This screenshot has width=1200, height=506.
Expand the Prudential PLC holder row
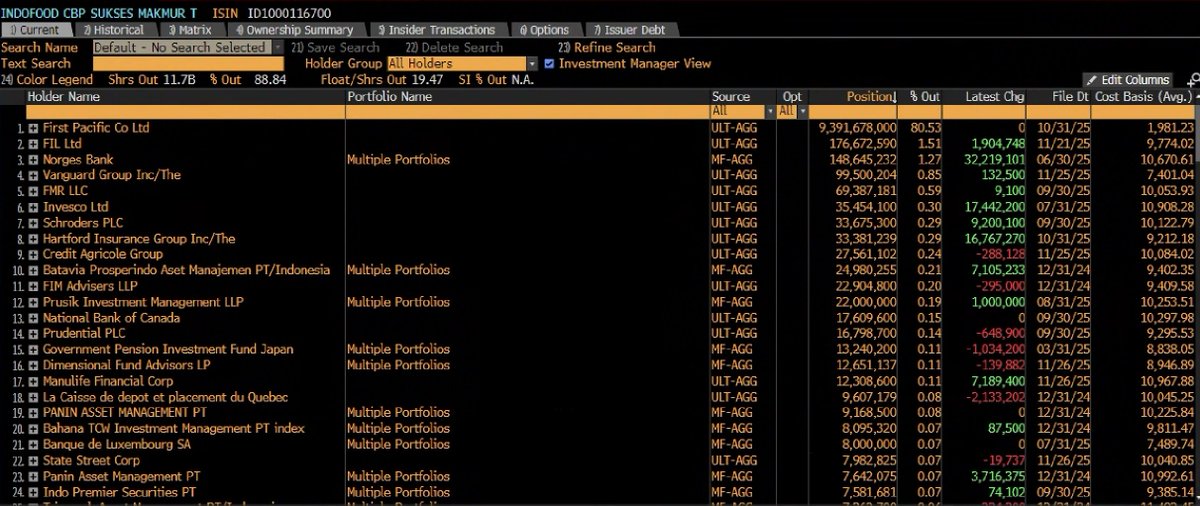pyautogui.click(x=33, y=333)
